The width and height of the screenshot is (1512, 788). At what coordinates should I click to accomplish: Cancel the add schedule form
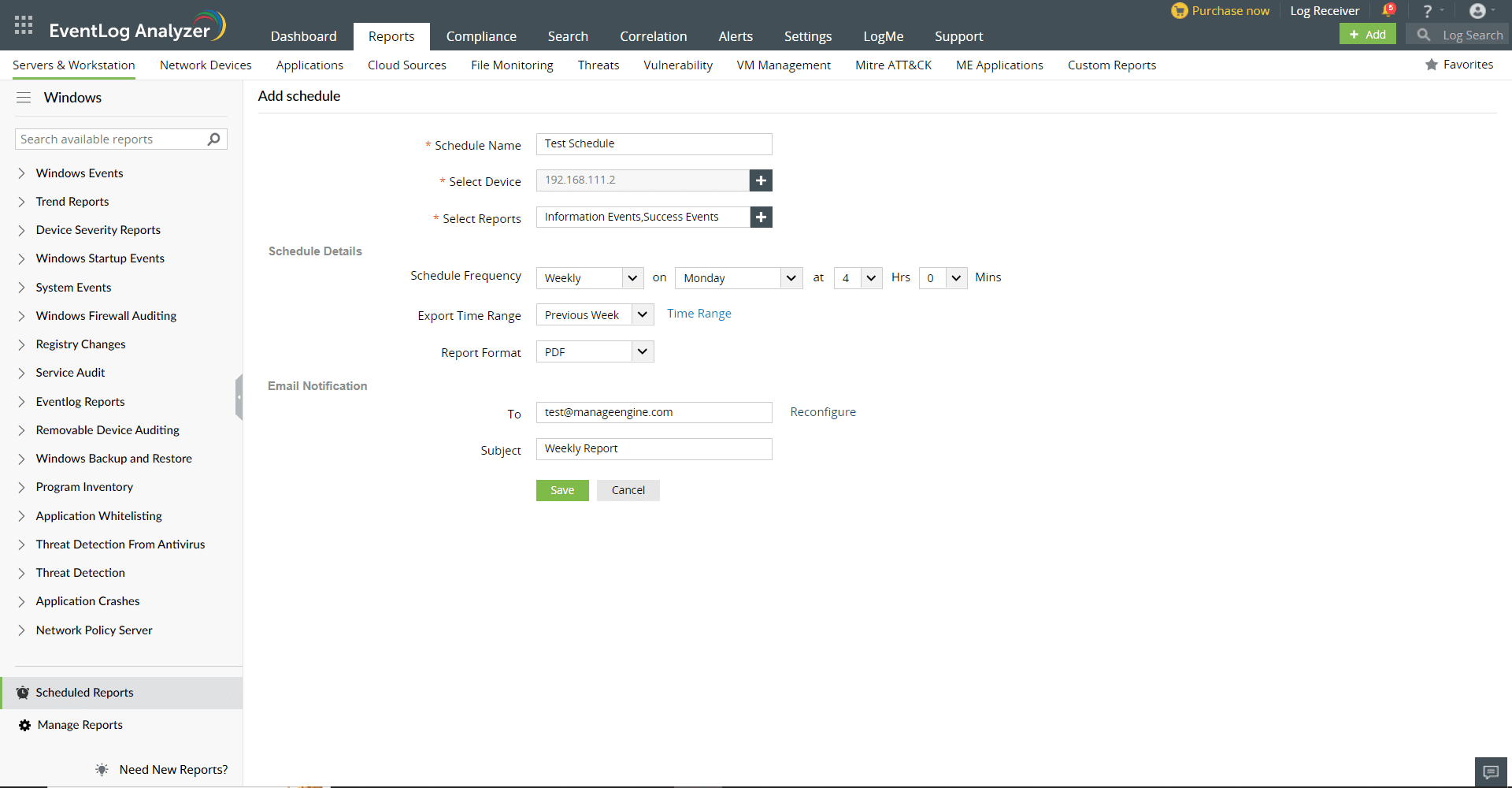coord(628,490)
